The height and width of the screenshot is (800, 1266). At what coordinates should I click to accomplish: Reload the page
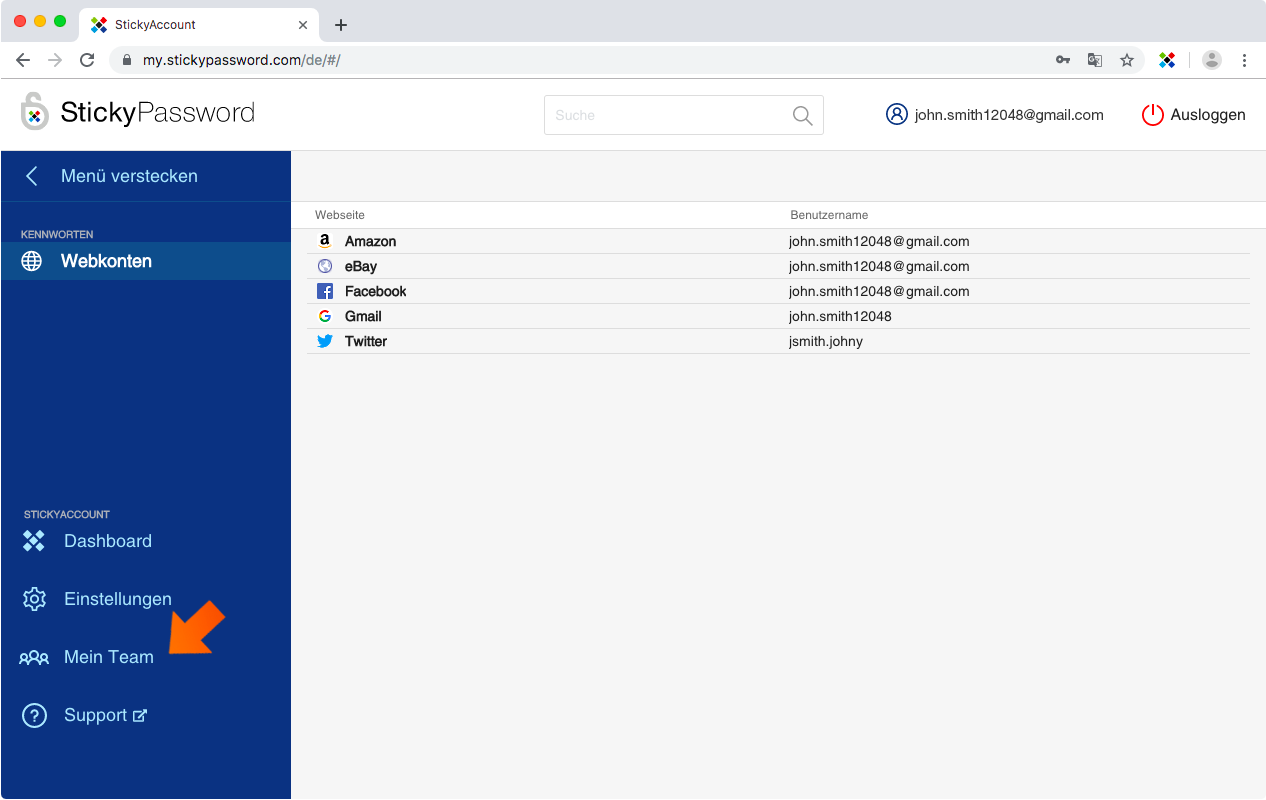point(87,60)
